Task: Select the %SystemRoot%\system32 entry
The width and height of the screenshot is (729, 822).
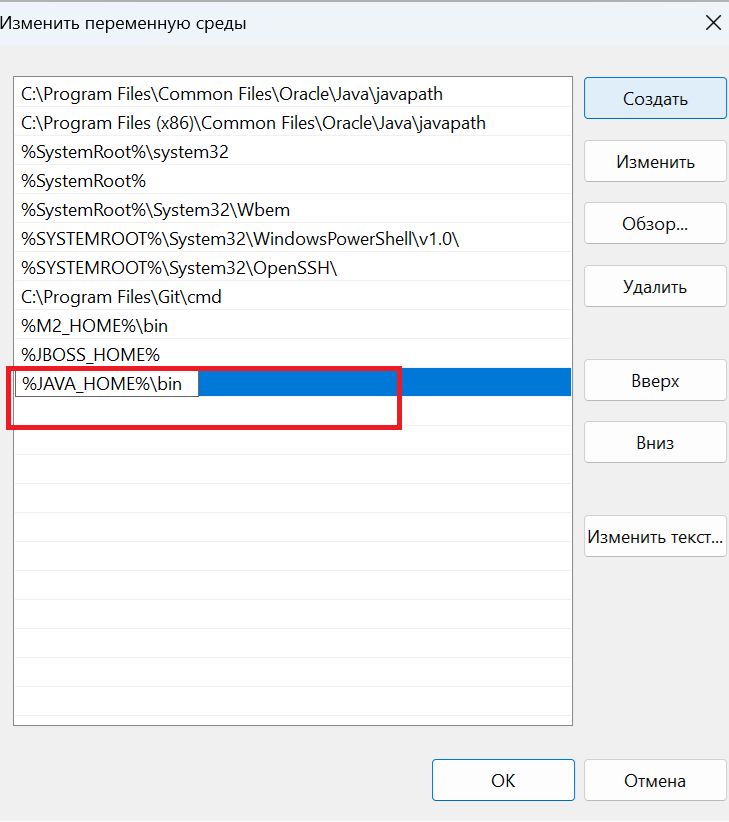Action: [x=125, y=152]
